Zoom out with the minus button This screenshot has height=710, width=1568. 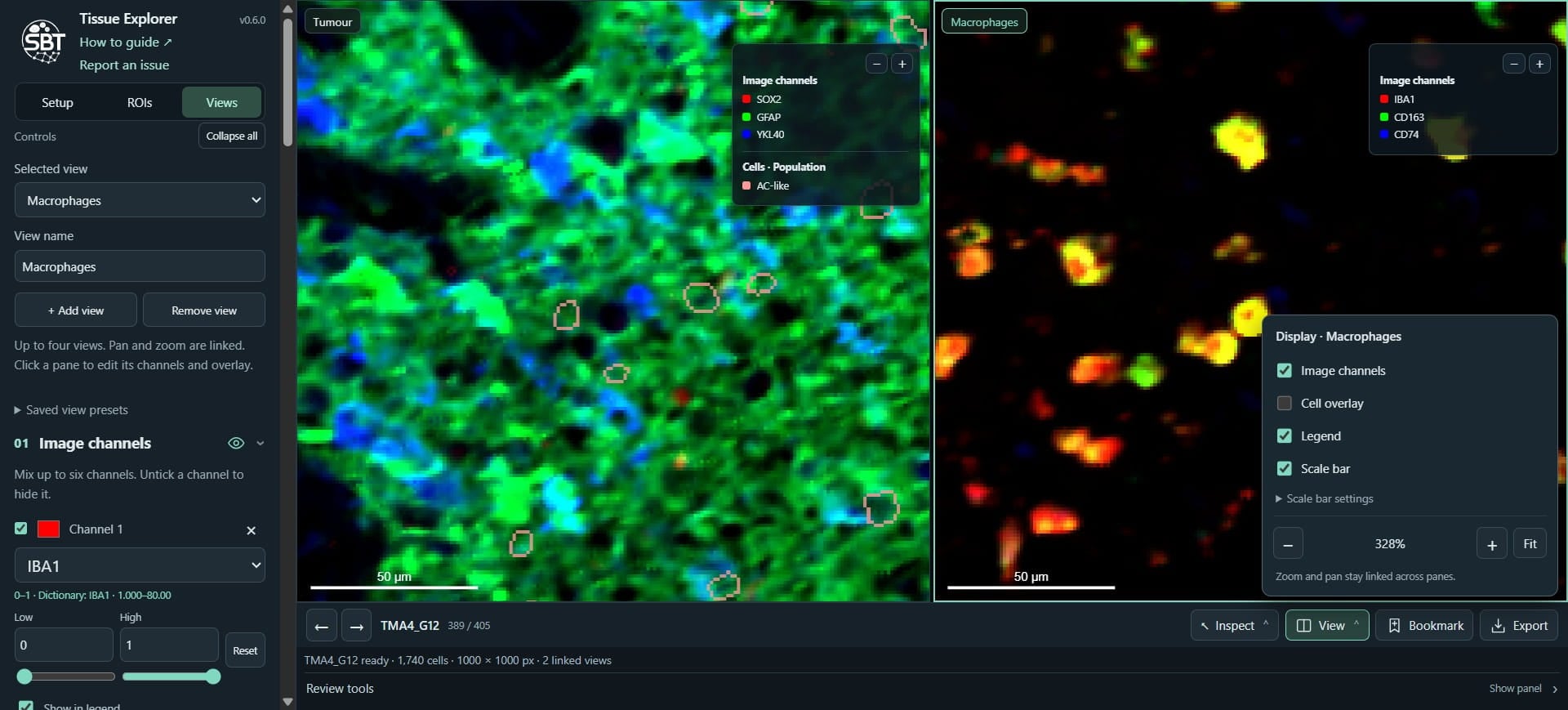tap(1288, 544)
